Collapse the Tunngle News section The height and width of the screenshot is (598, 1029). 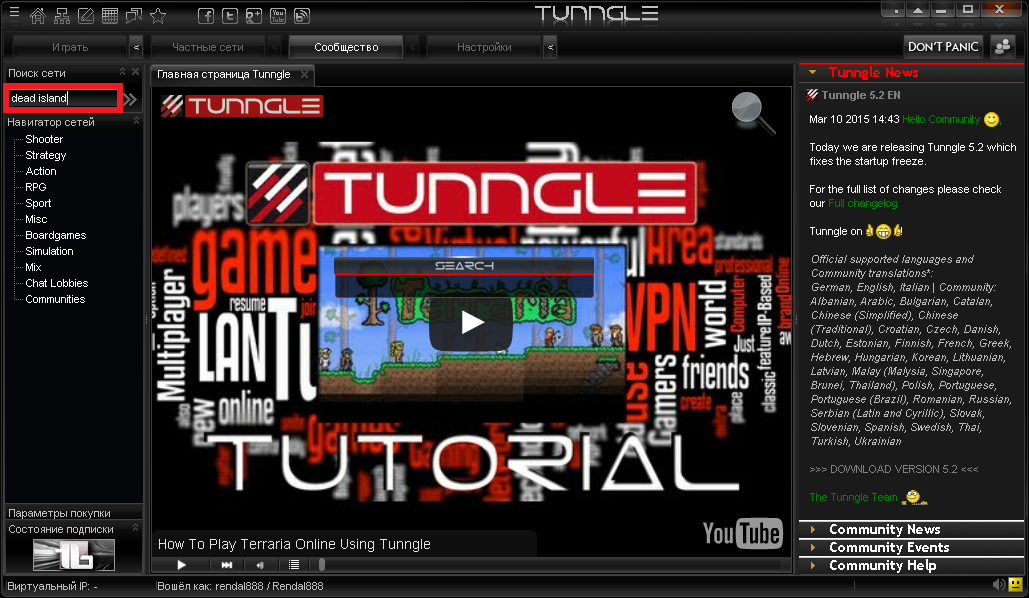click(x=812, y=72)
